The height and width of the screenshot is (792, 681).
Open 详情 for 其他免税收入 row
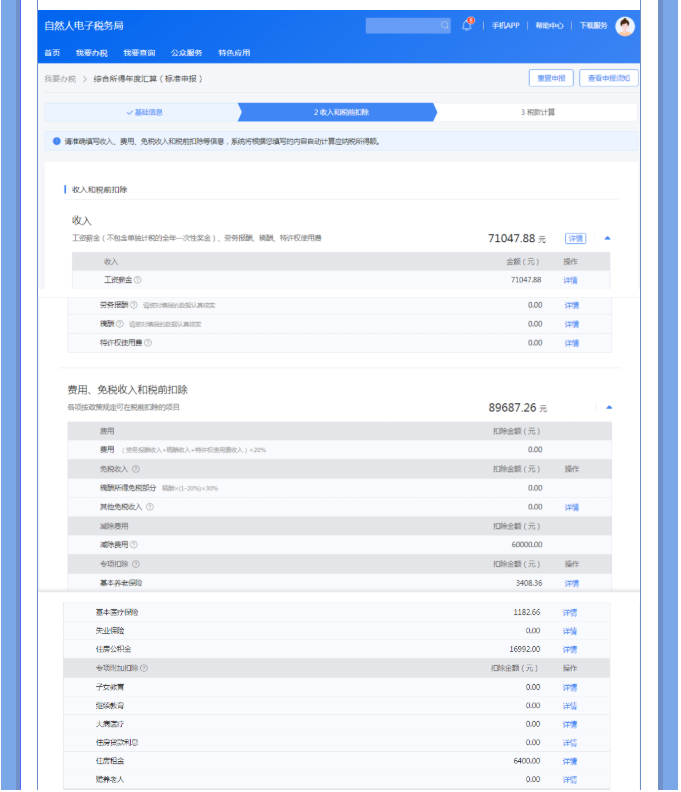572,508
